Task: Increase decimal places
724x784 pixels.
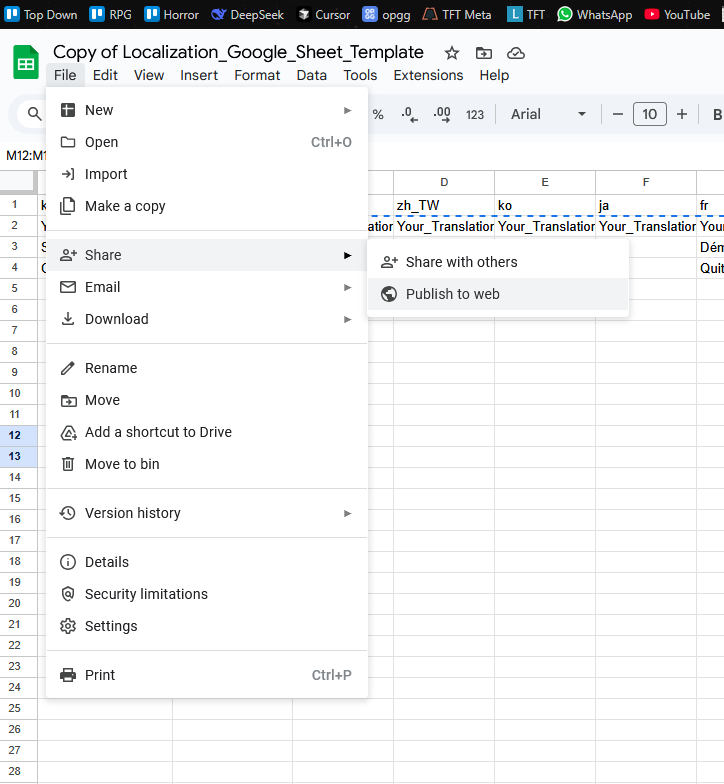Action: pos(442,114)
